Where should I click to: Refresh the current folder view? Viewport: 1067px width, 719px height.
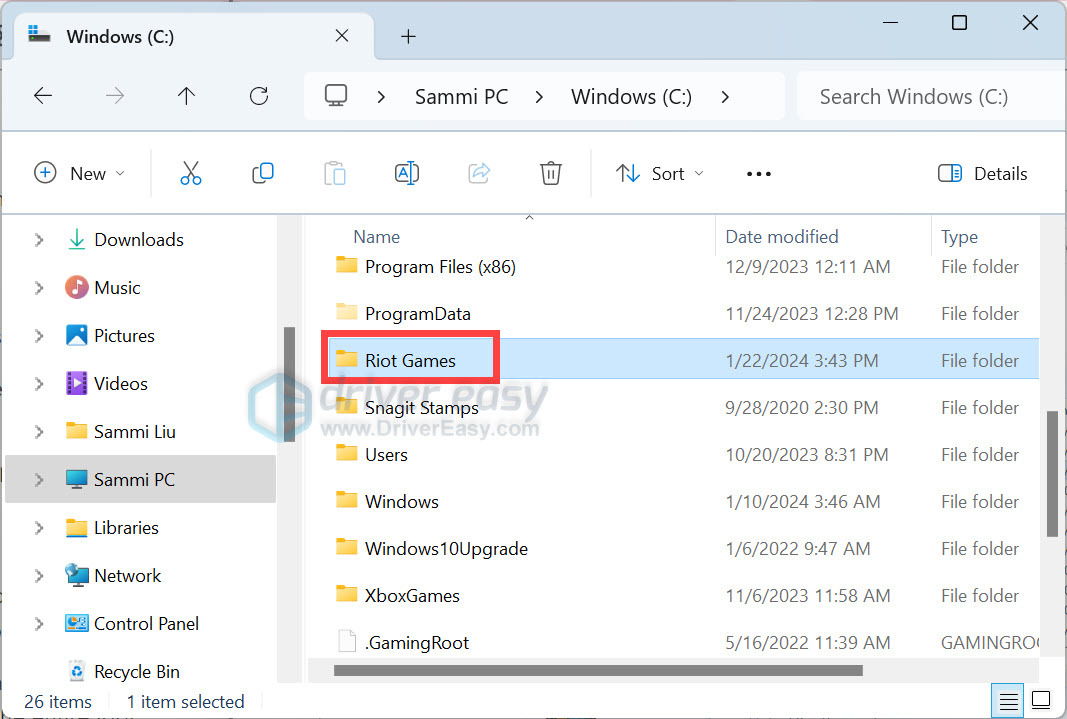click(x=259, y=96)
